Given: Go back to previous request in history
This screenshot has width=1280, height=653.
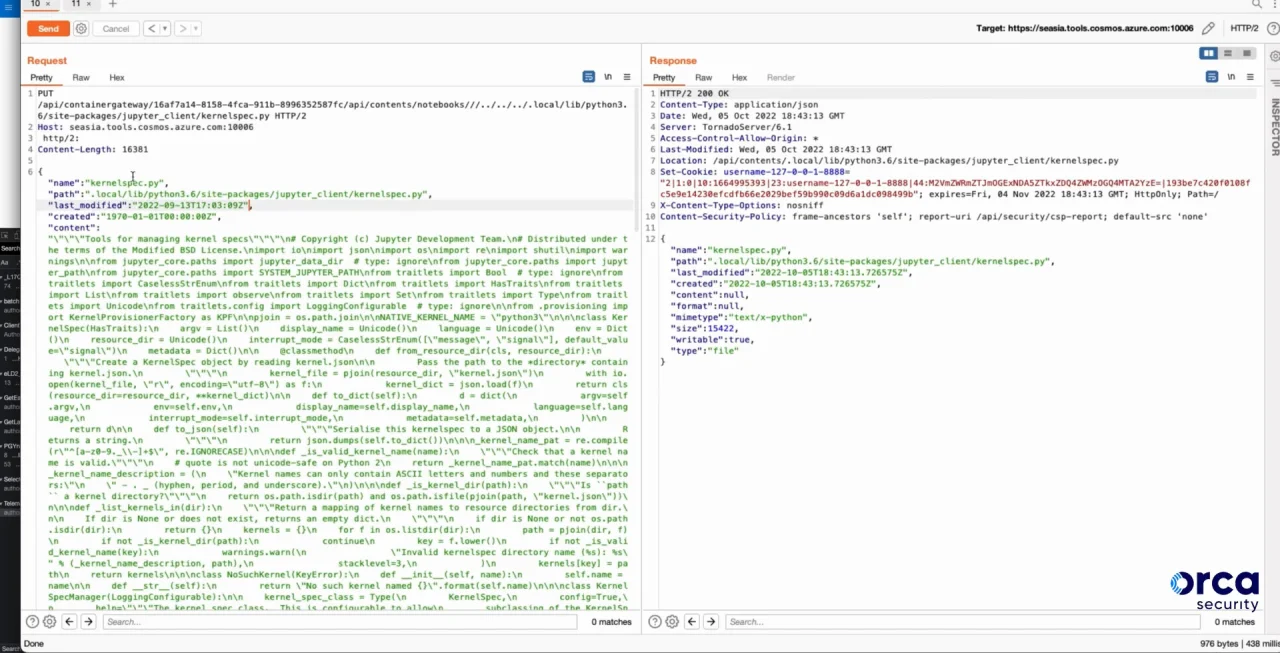Looking at the screenshot, I should 152,29.
